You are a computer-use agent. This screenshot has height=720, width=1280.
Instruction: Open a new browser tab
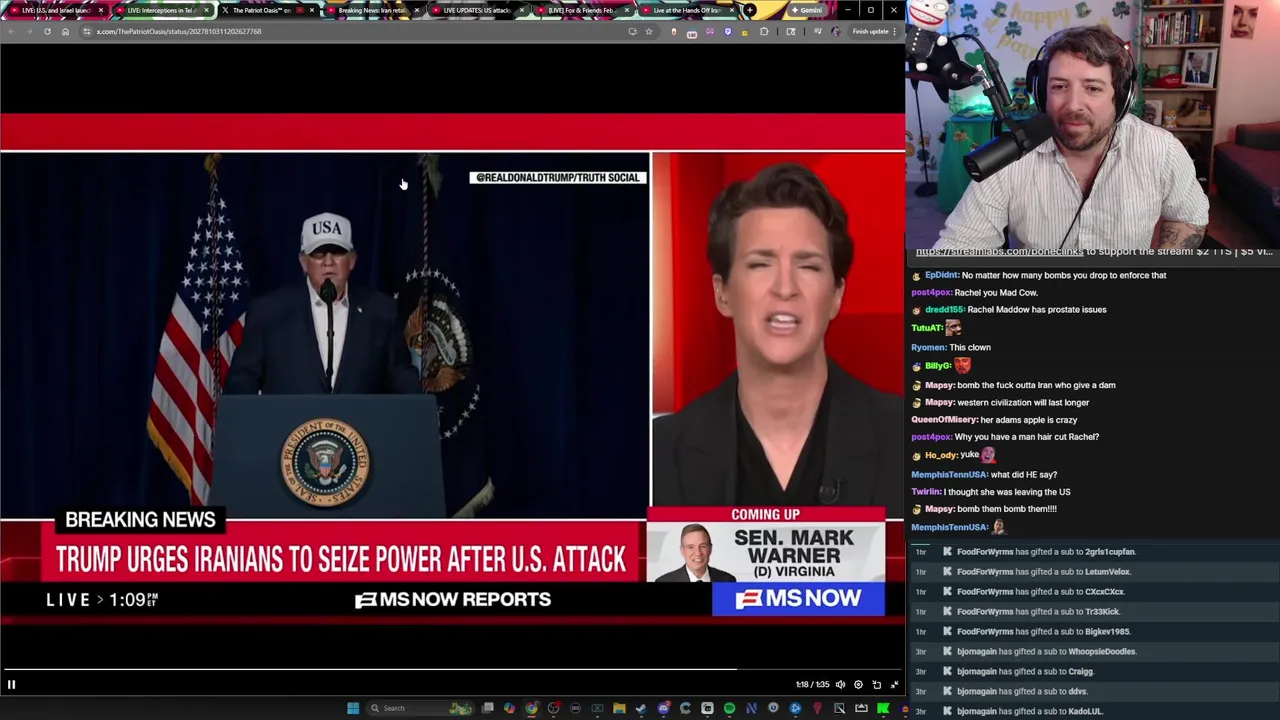(749, 10)
